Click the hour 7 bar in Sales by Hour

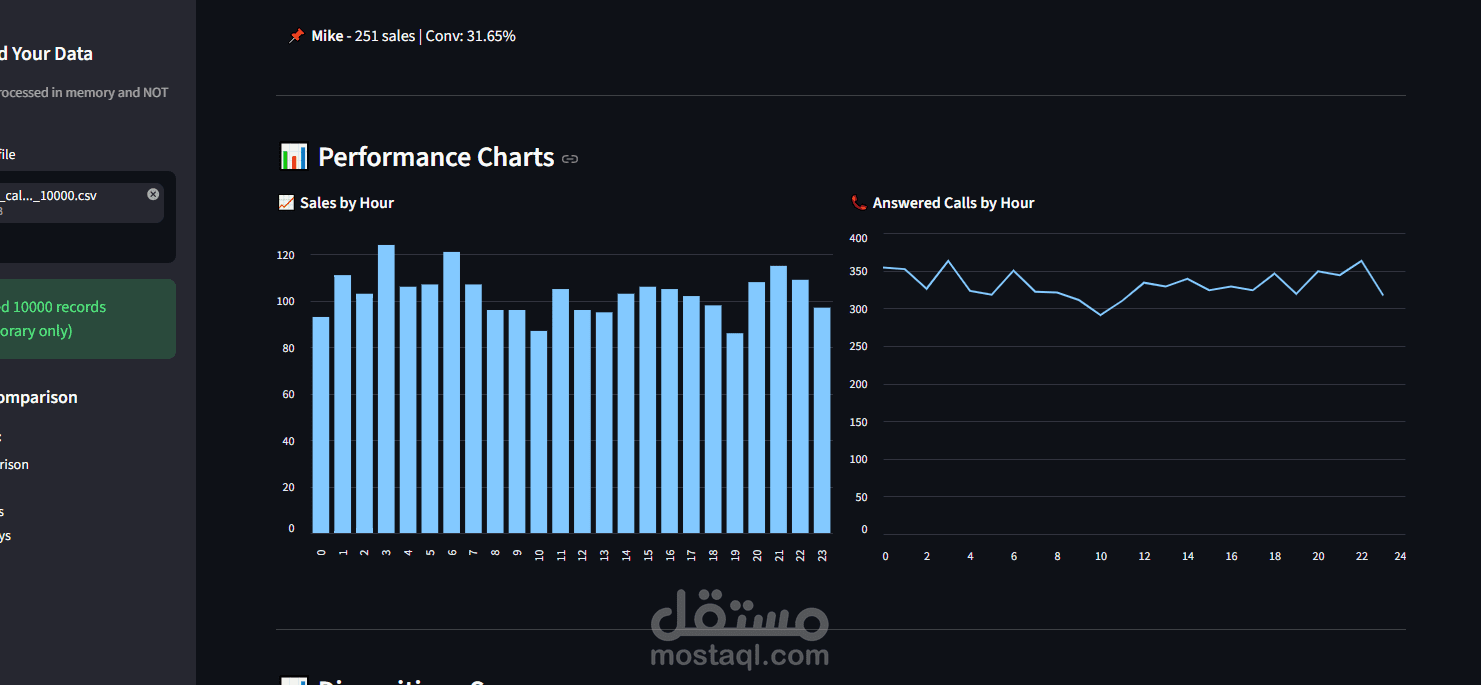(473, 409)
